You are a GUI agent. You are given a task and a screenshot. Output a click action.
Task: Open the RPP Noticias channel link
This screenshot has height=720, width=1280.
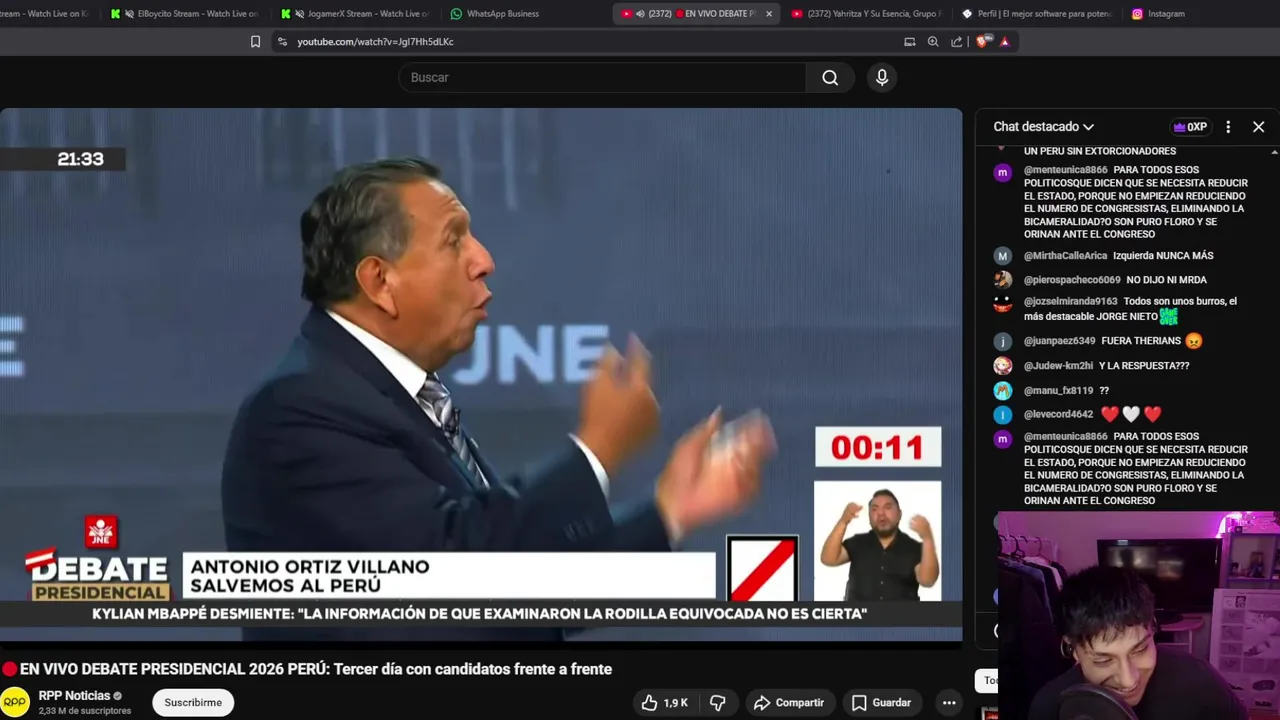click(74, 696)
